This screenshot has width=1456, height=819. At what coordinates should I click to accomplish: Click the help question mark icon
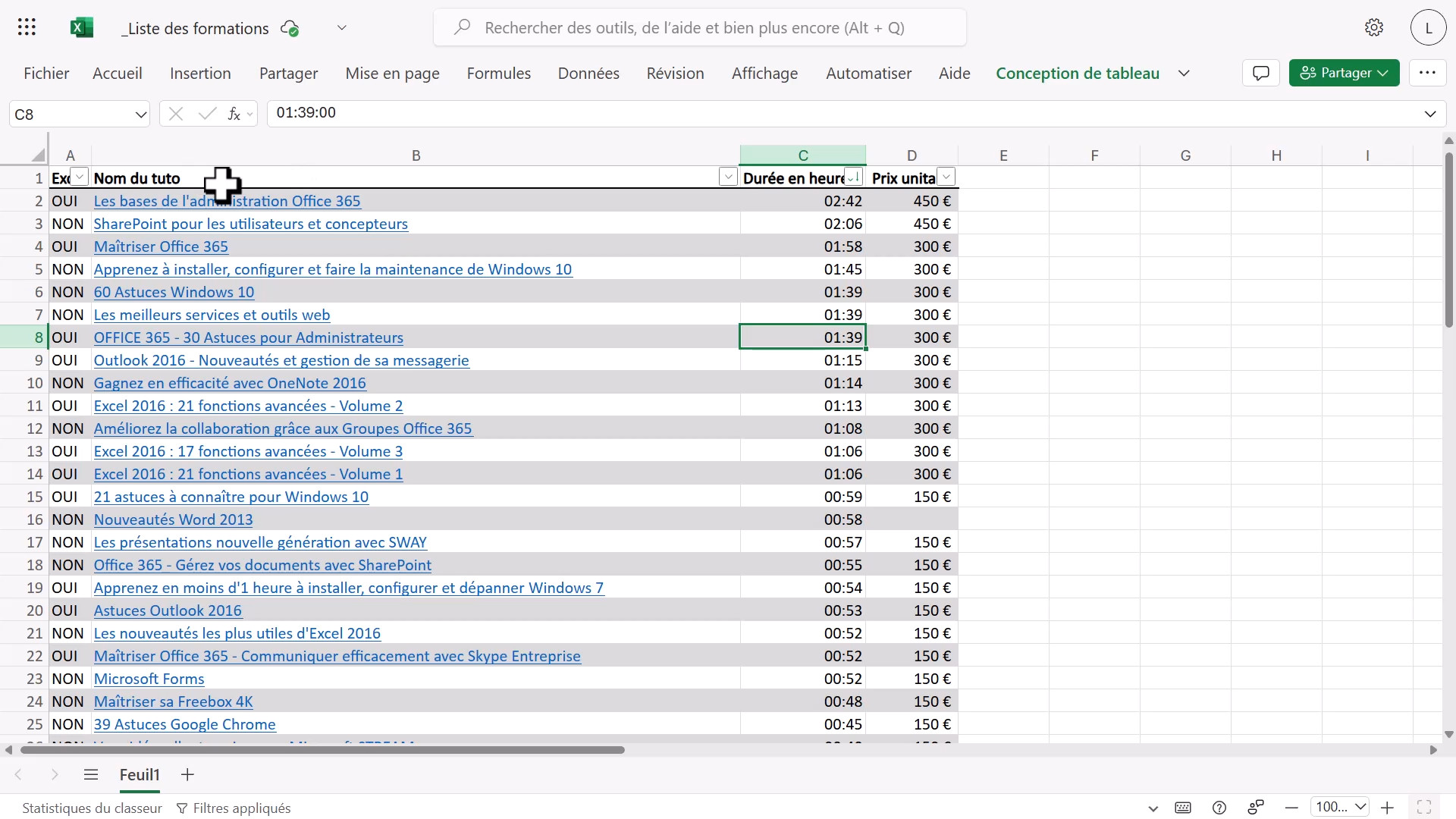click(1219, 808)
